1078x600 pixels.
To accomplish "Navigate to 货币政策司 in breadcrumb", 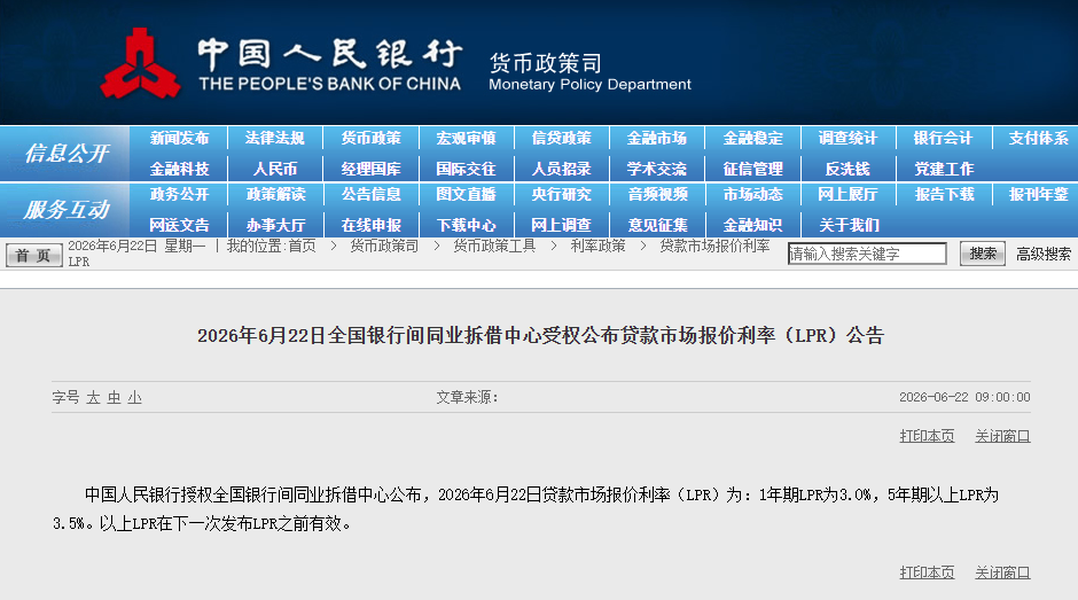I will 384,246.
